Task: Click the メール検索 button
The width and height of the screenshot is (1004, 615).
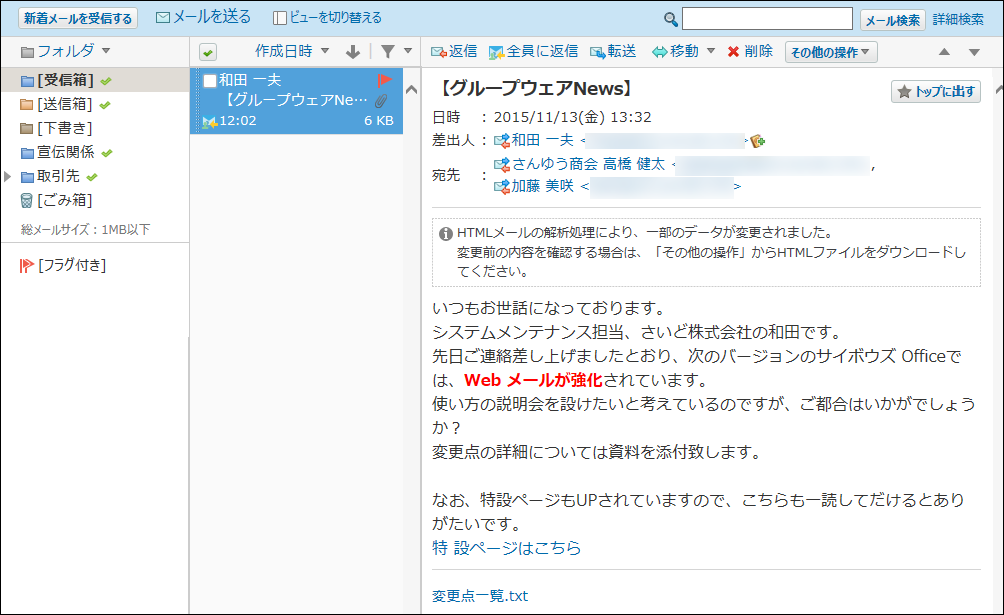Action: point(893,20)
